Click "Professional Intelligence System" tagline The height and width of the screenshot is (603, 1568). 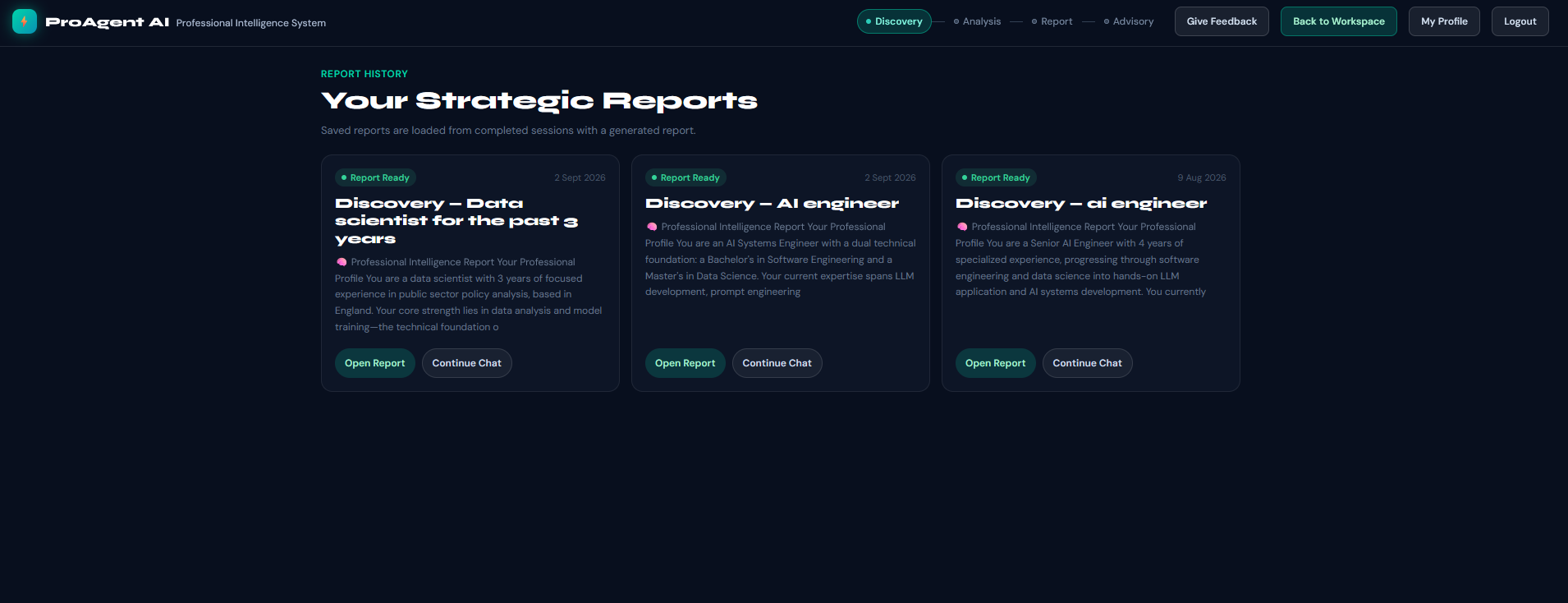pos(251,23)
